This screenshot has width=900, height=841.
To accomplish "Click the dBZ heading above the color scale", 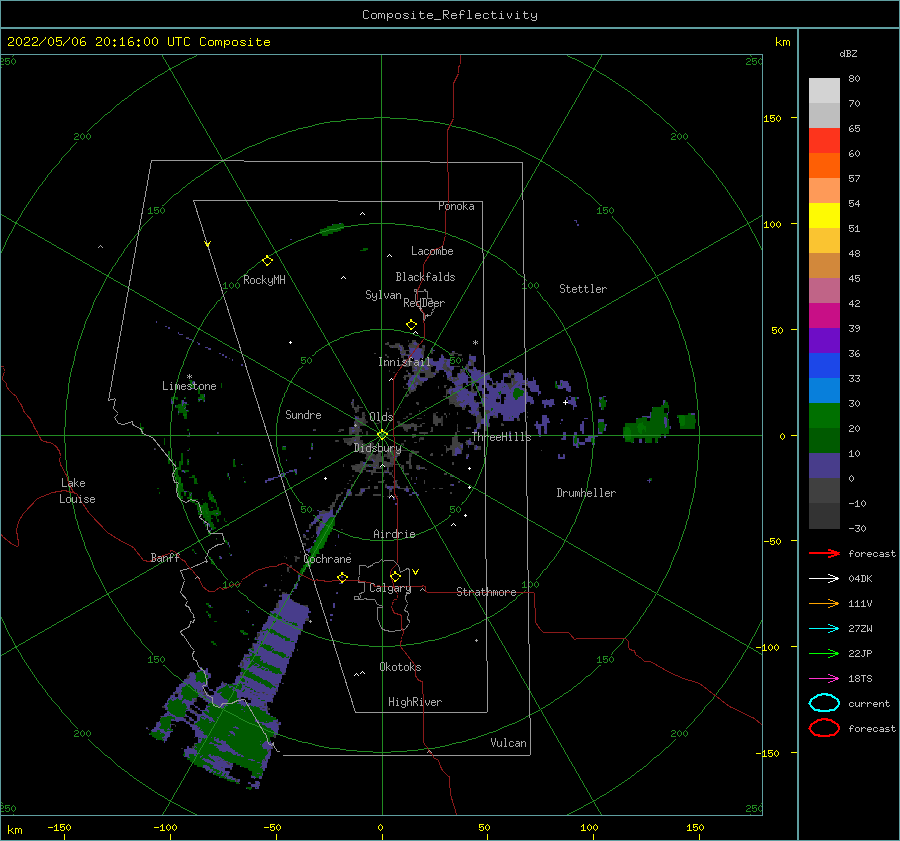I will coord(848,53).
